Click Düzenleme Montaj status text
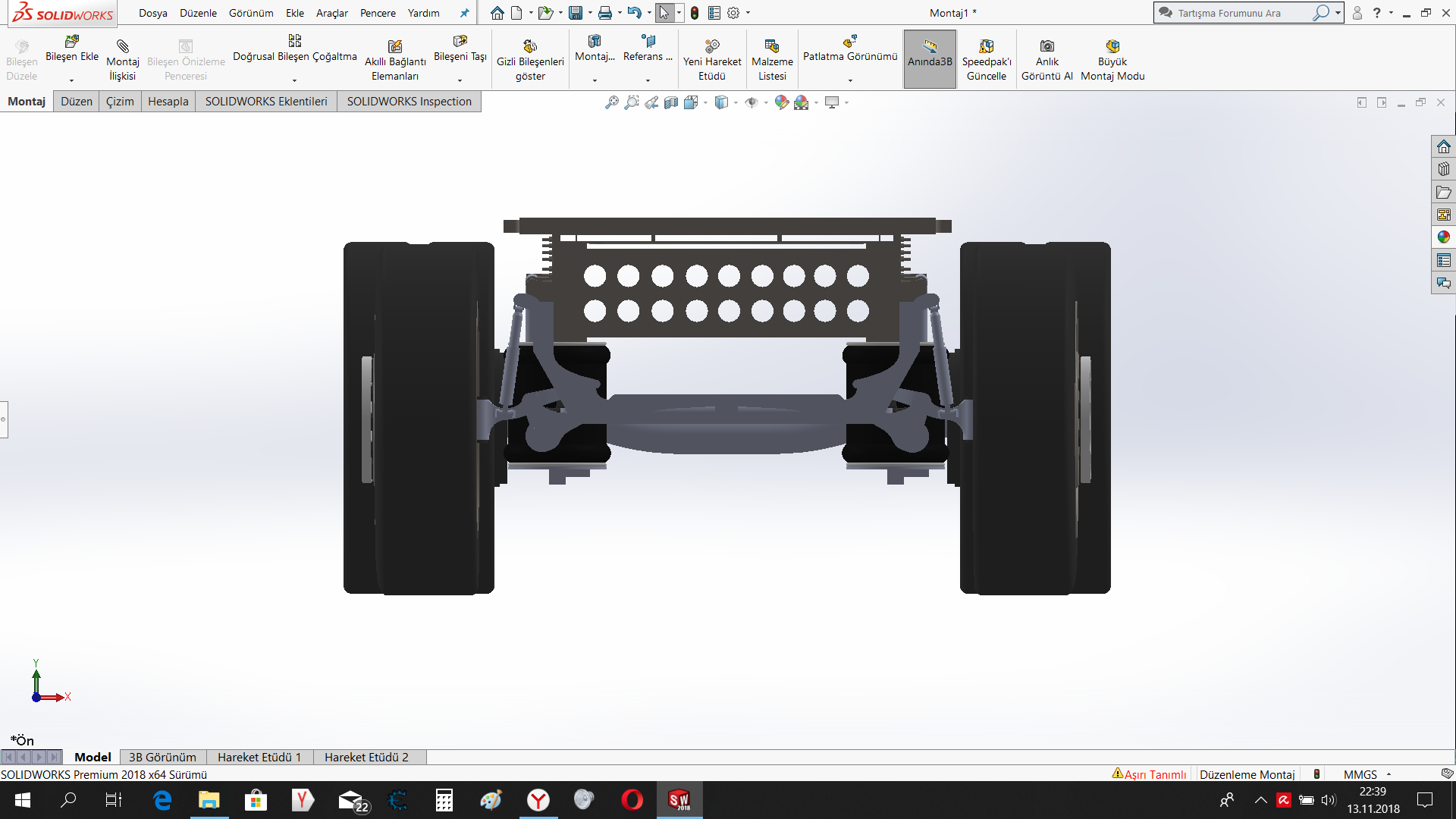Screen dimensions: 1456x819 tap(1247, 774)
